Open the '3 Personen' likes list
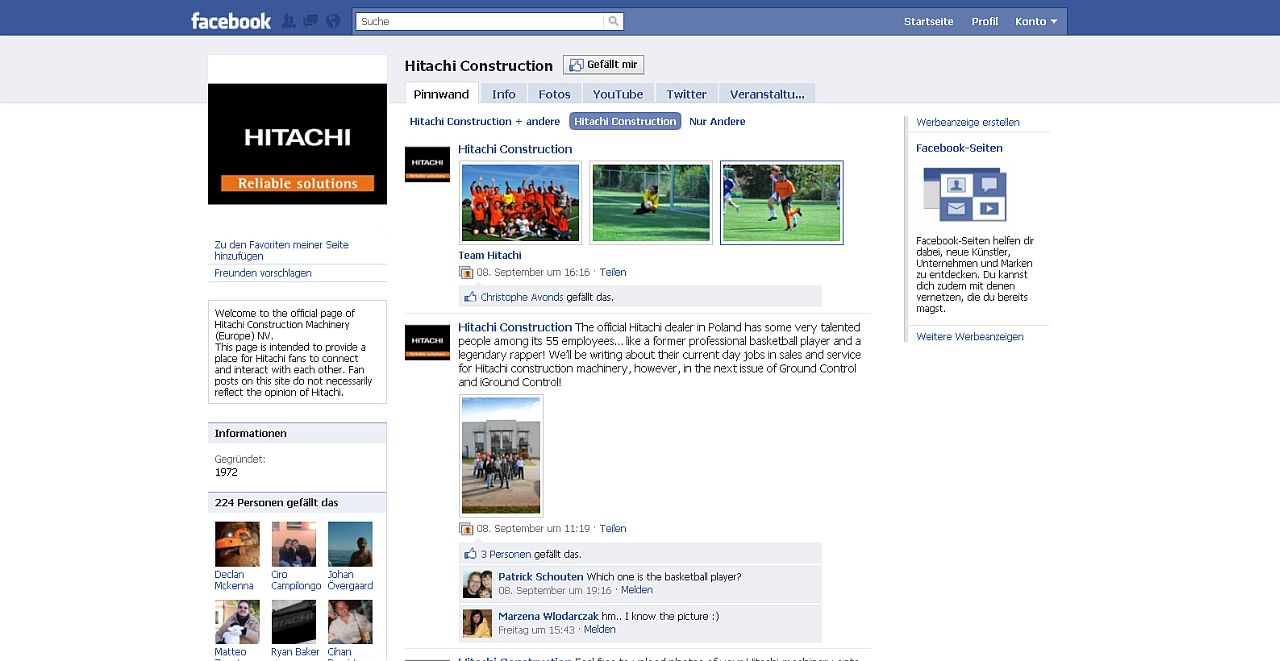 pos(506,554)
